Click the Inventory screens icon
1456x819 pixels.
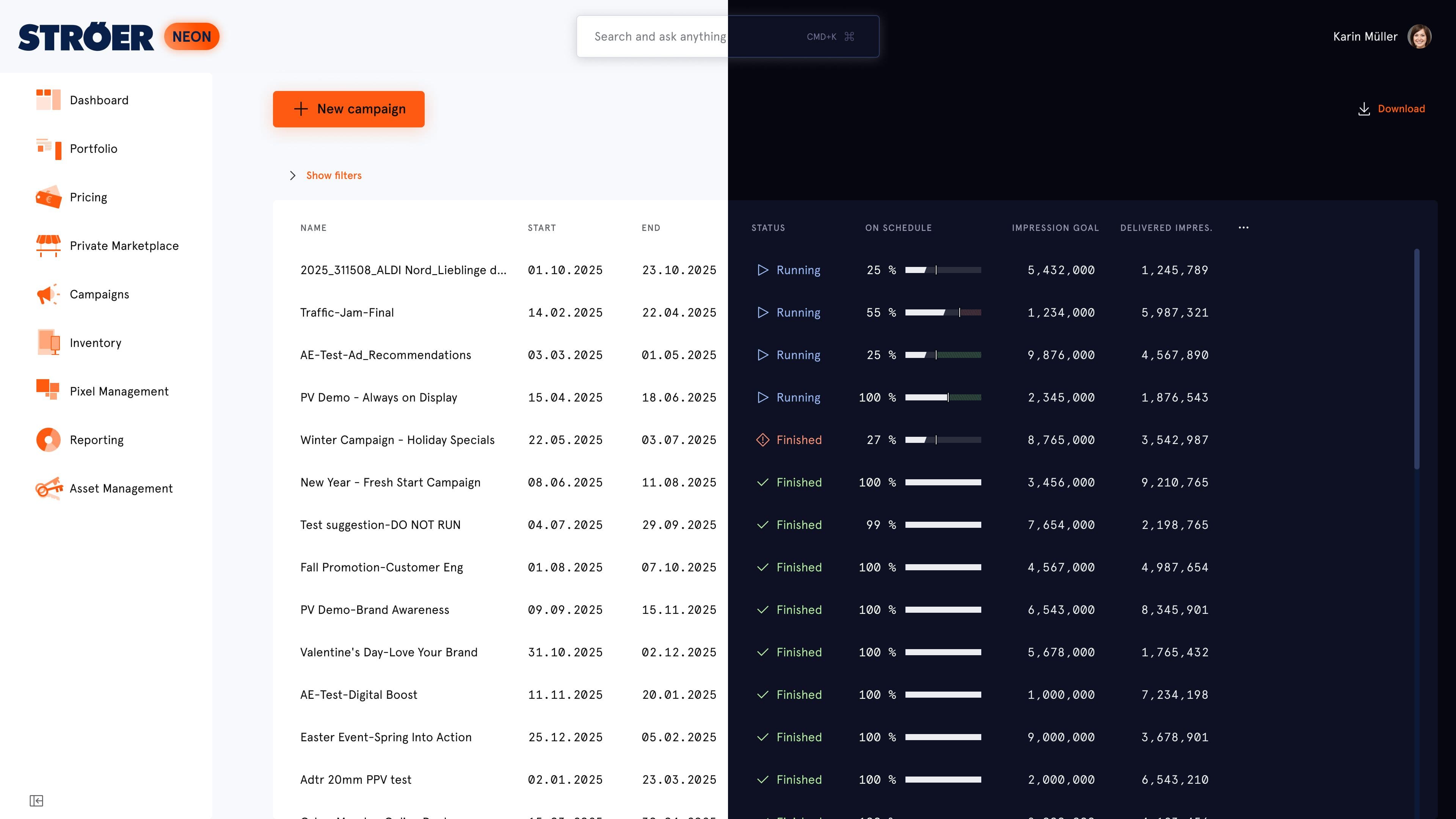pyautogui.click(x=49, y=342)
